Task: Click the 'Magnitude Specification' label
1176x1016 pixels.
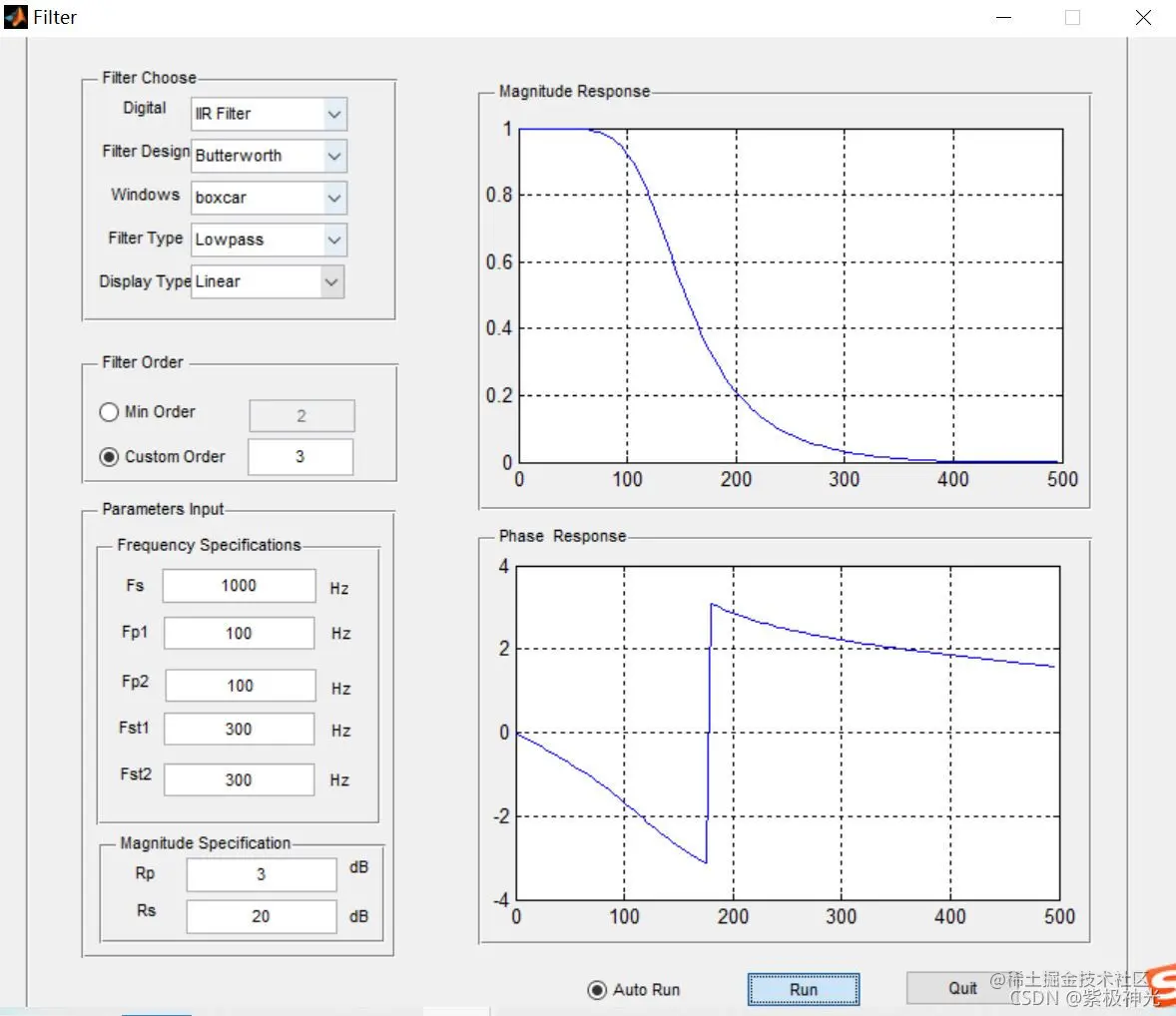Action: click(x=205, y=843)
